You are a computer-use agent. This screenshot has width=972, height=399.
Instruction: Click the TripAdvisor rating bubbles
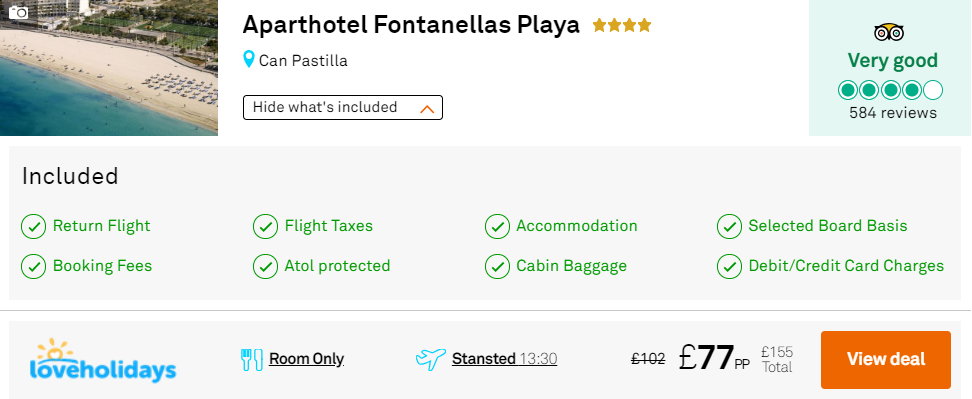pyautogui.click(x=890, y=90)
